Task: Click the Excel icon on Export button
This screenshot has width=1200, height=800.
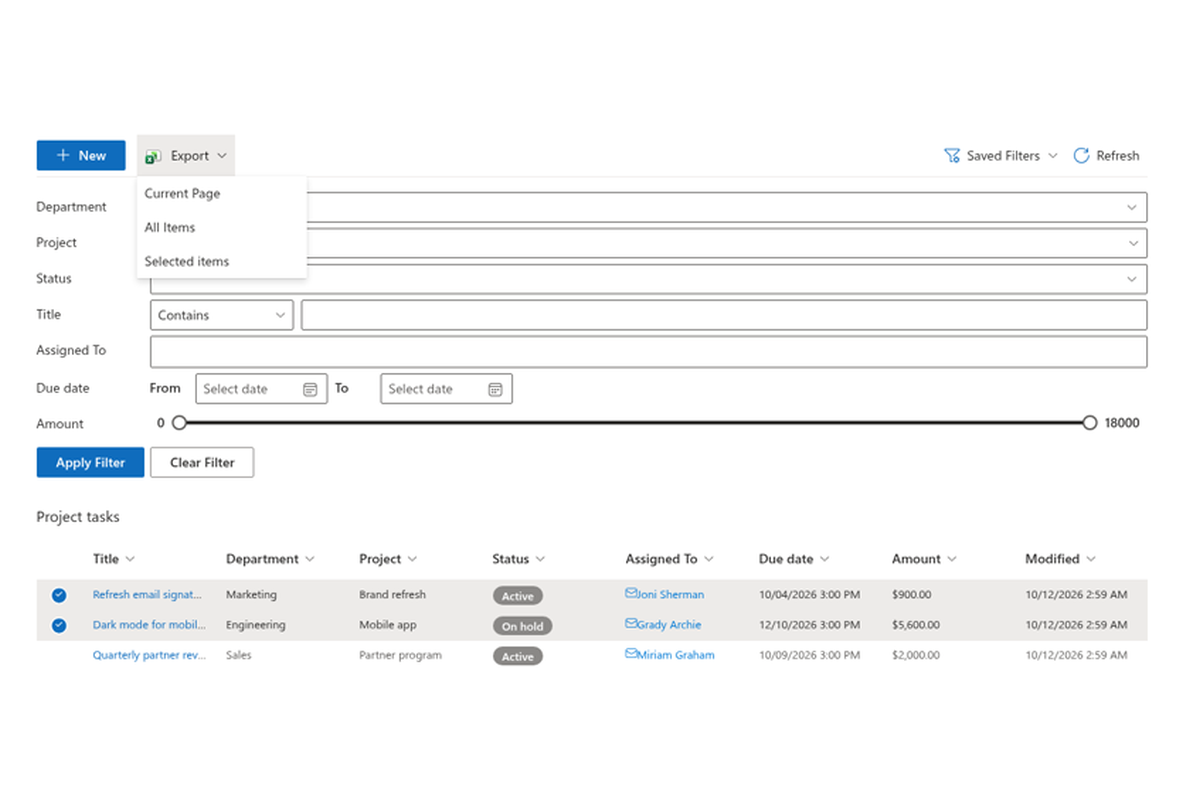Action: 153,156
